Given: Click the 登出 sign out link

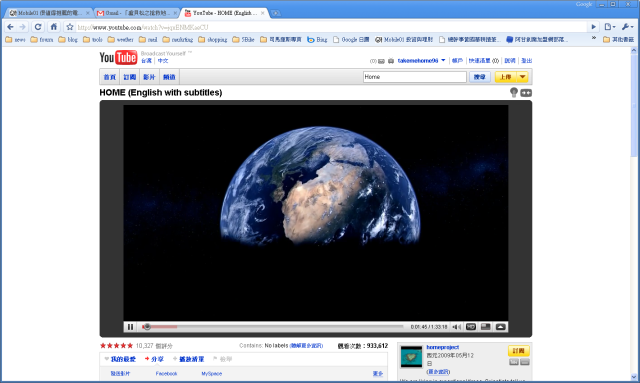Looking at the screenshot, I should click(527, 61).
